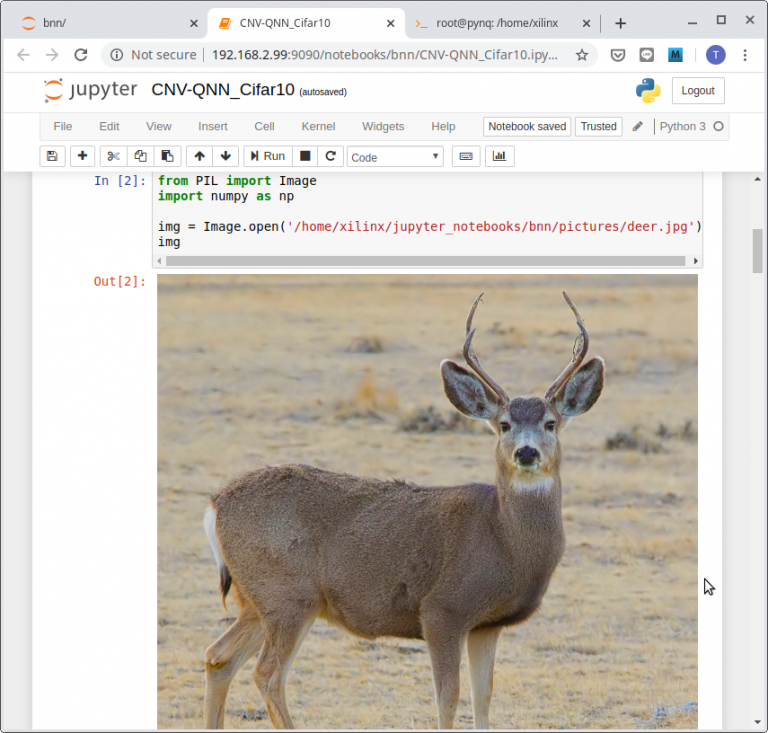Click the Logout button
The width and height of the screenshot is (768, 733).
coord(697,90)
